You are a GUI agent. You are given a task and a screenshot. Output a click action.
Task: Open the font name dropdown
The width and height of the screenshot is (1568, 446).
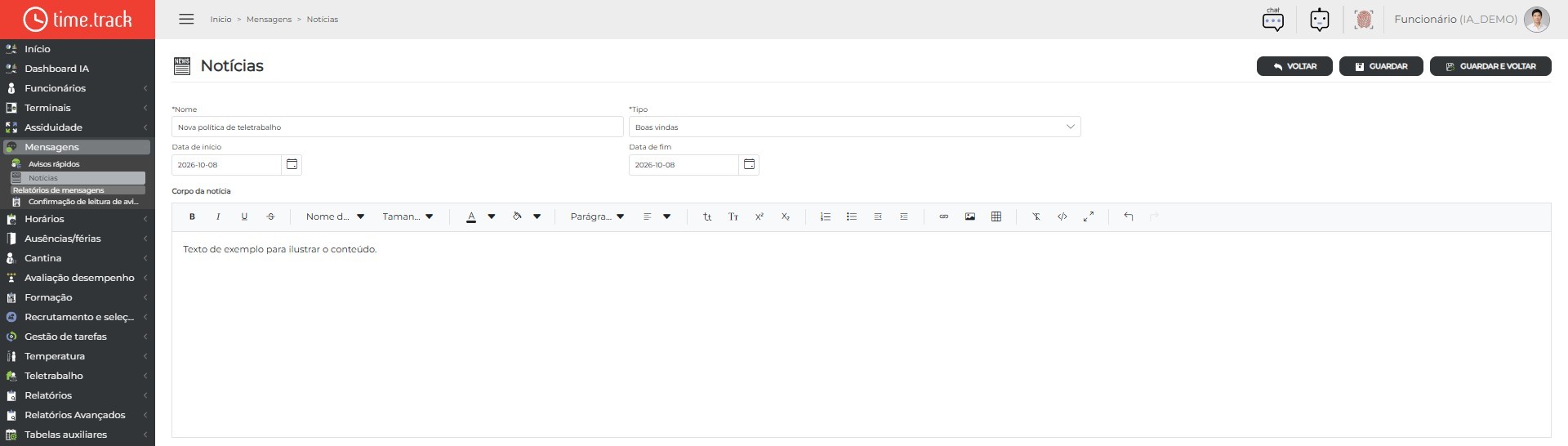[x=335, y=216]
